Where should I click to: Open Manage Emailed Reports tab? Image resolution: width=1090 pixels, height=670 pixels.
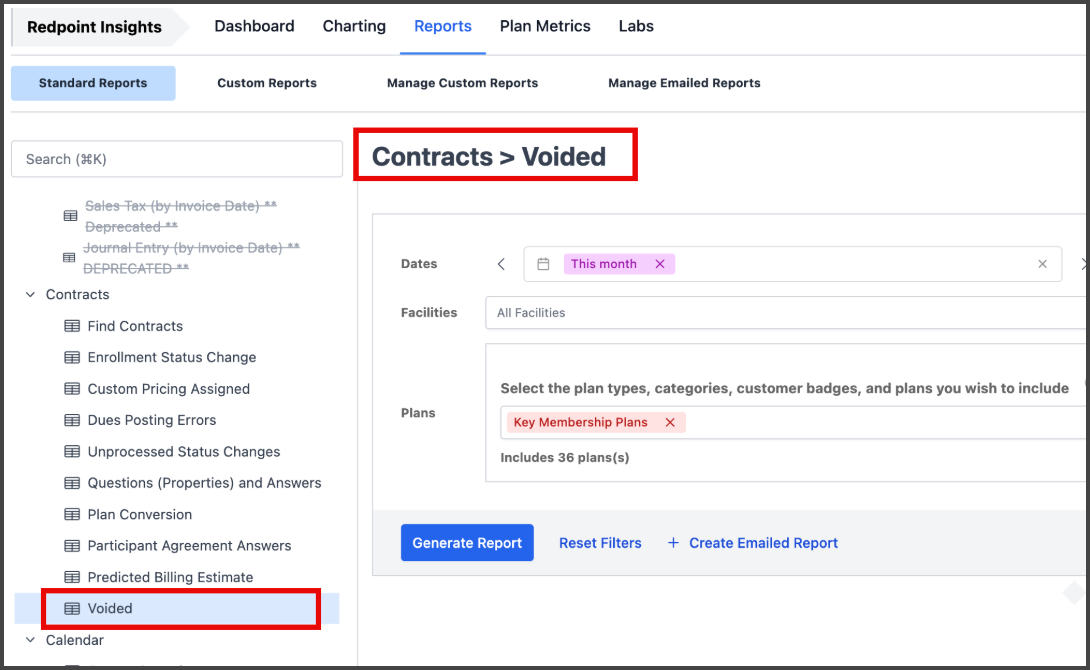[684, 83]
